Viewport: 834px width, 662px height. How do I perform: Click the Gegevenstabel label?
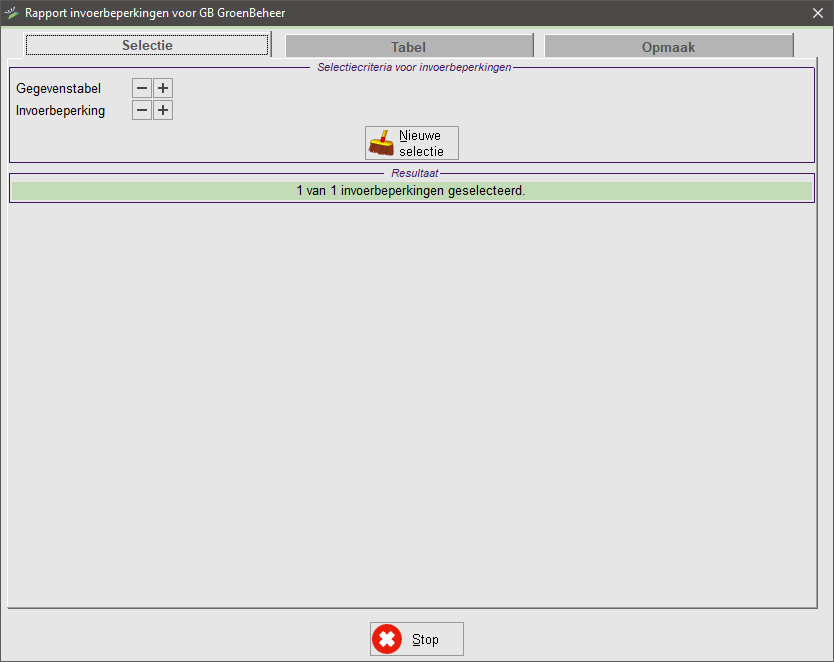tap(59, 89)
